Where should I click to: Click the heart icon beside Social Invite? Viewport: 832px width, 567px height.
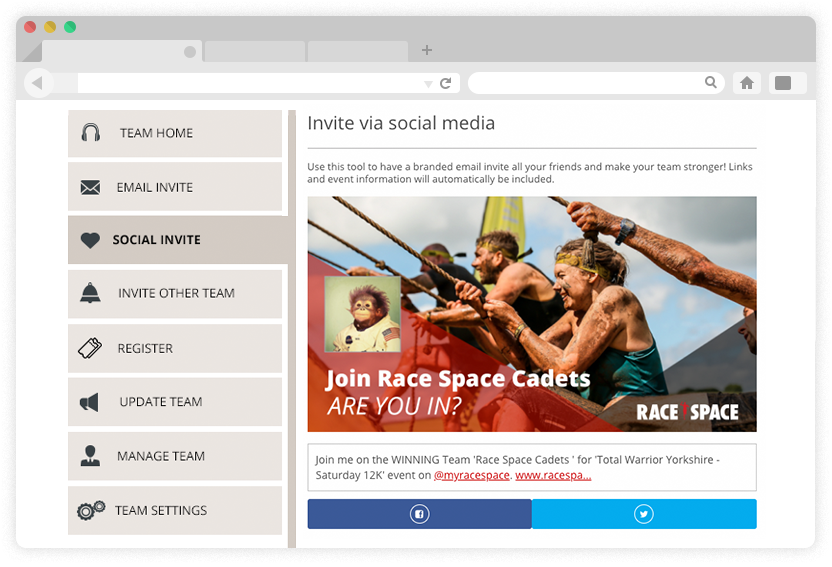(x=90, y=240)
